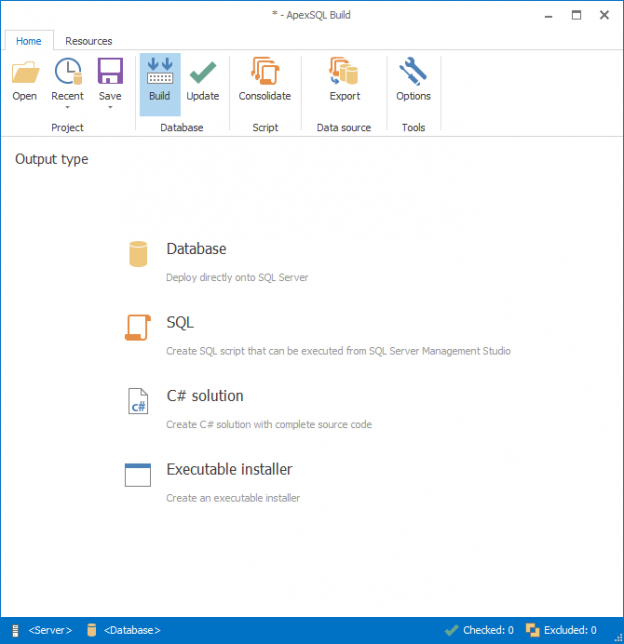Click the window resize grip in the corner

618,638
